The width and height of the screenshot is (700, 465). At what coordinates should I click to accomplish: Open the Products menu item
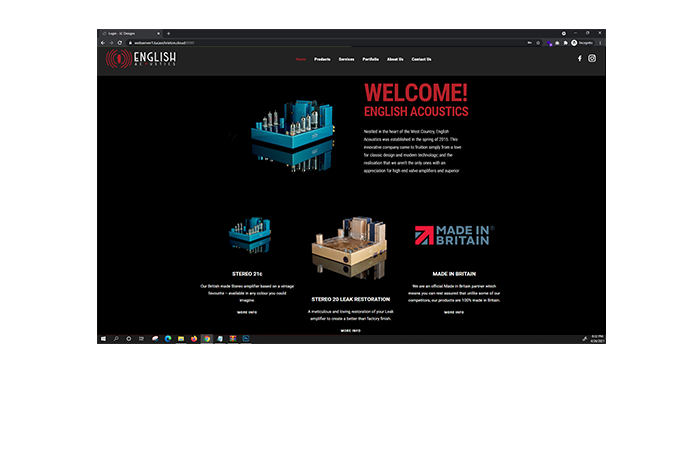pos(322,59)
